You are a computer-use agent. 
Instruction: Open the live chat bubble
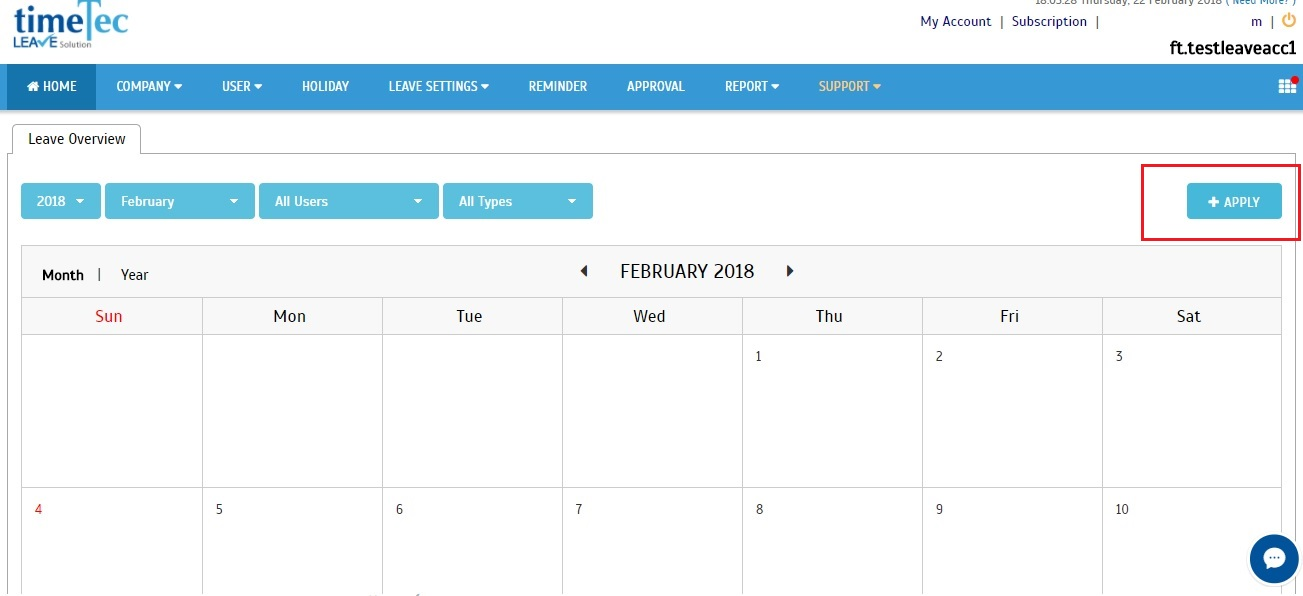(x=1274, y=558)
